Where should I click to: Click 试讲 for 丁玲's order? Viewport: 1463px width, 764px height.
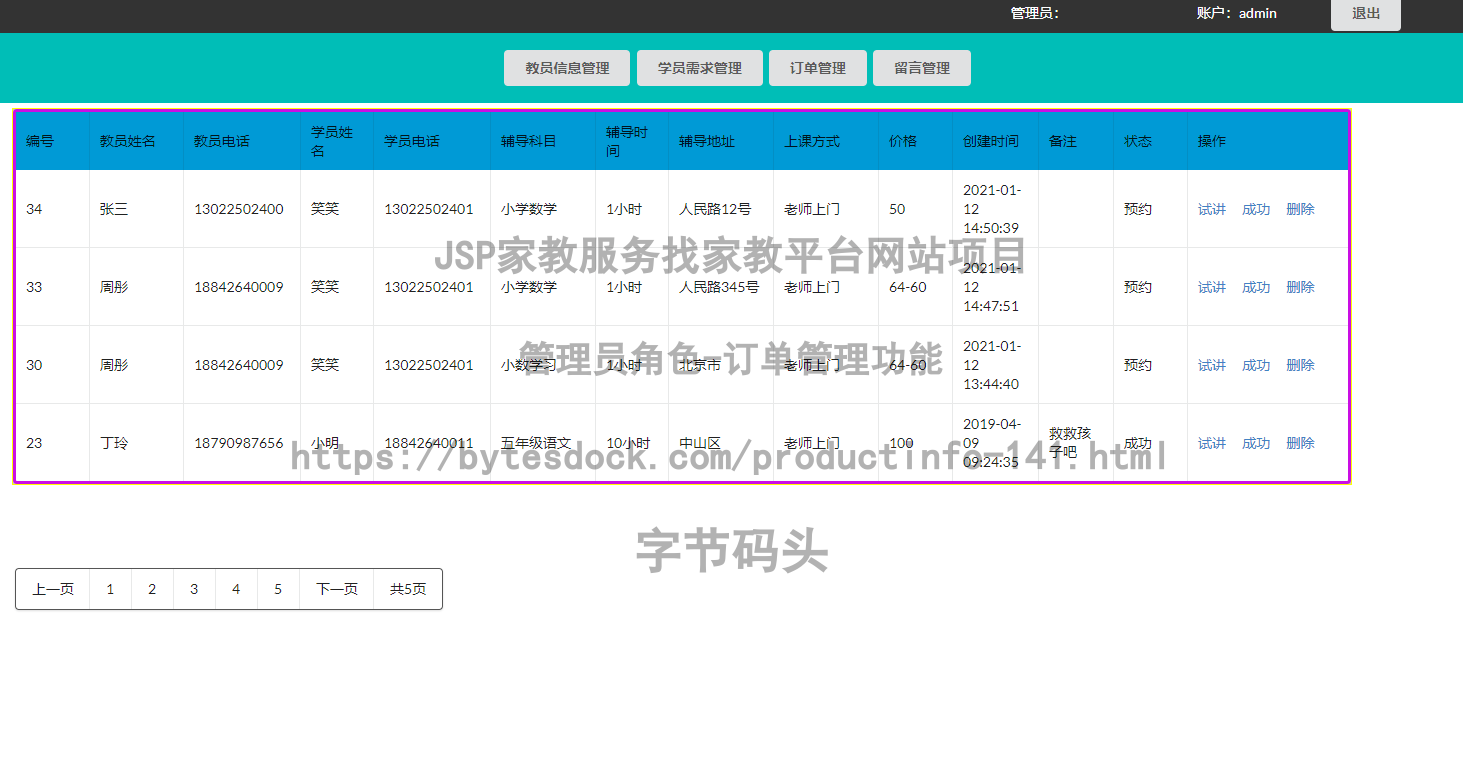[1211, 443]
